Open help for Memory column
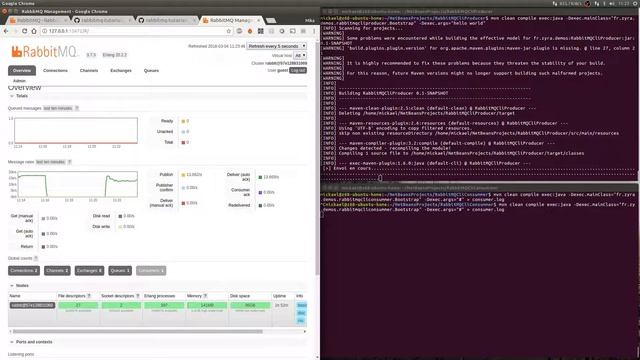The width and height of the screenshot is (640, 360). coord(205,296)
